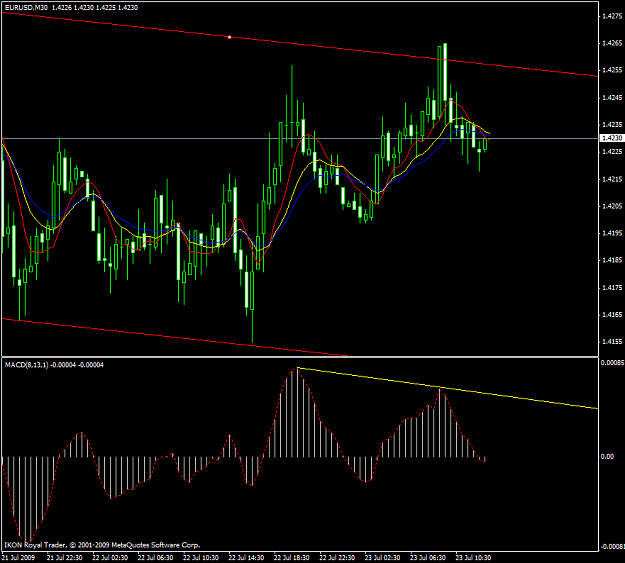Click the 1.4175 price scale label
This screenshot has height=563, width=625.
tap(612, 287)
